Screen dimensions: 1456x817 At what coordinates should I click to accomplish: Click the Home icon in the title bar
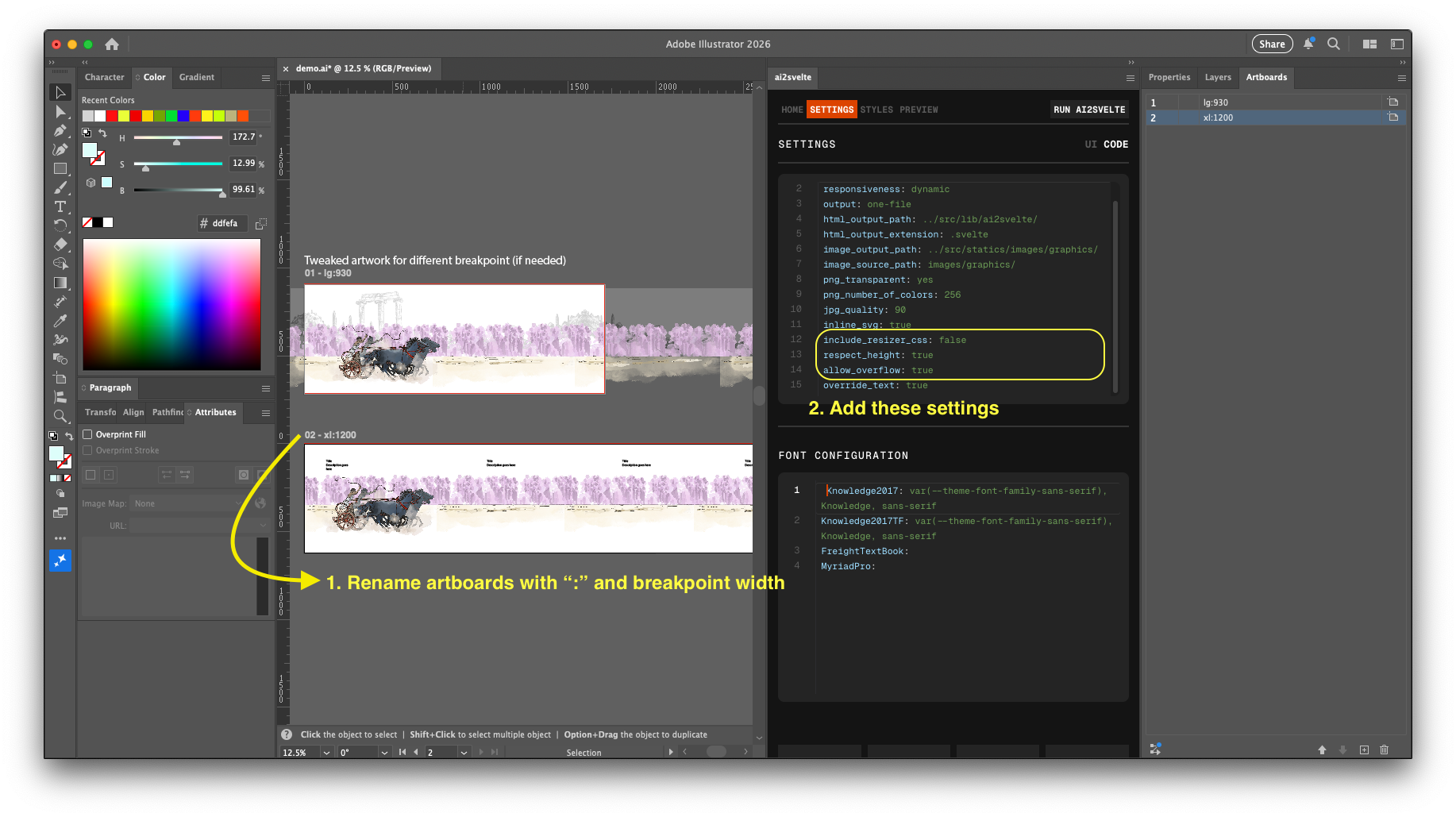coord(112,44)
